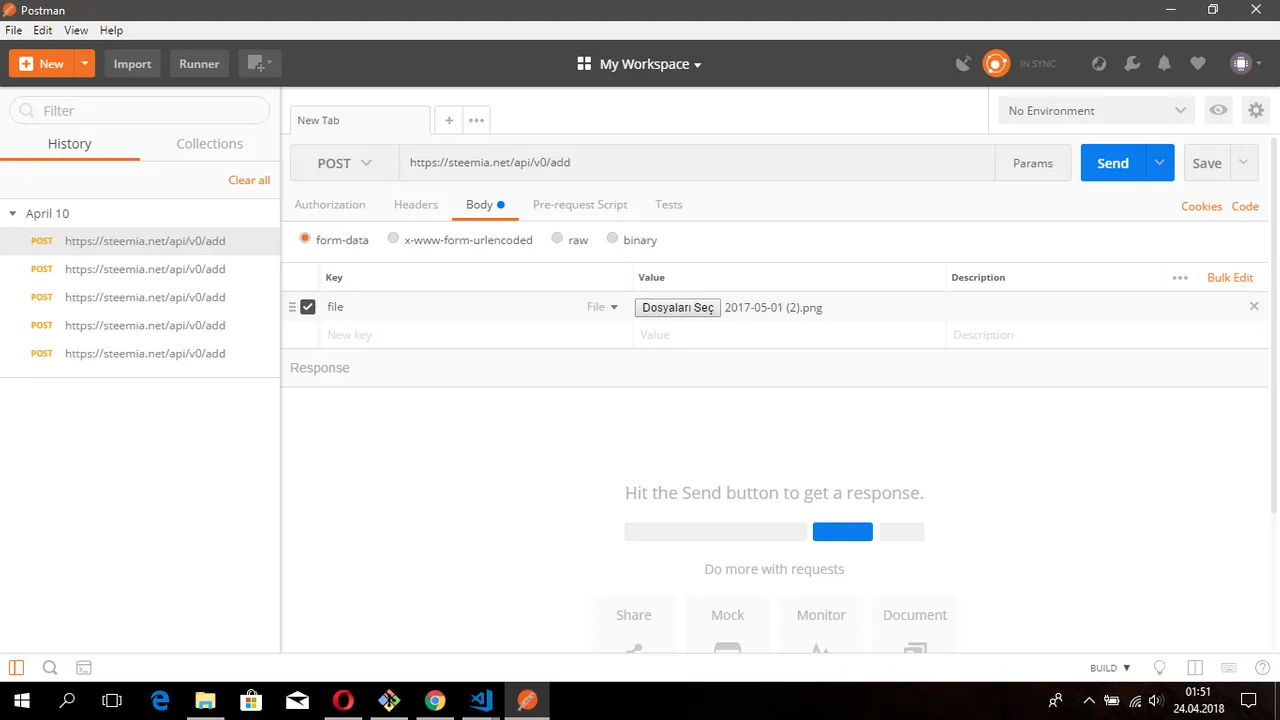The image size is (1280, 720).
Task: Open the new window icon in toolbar
Action: tap(260, 64)
